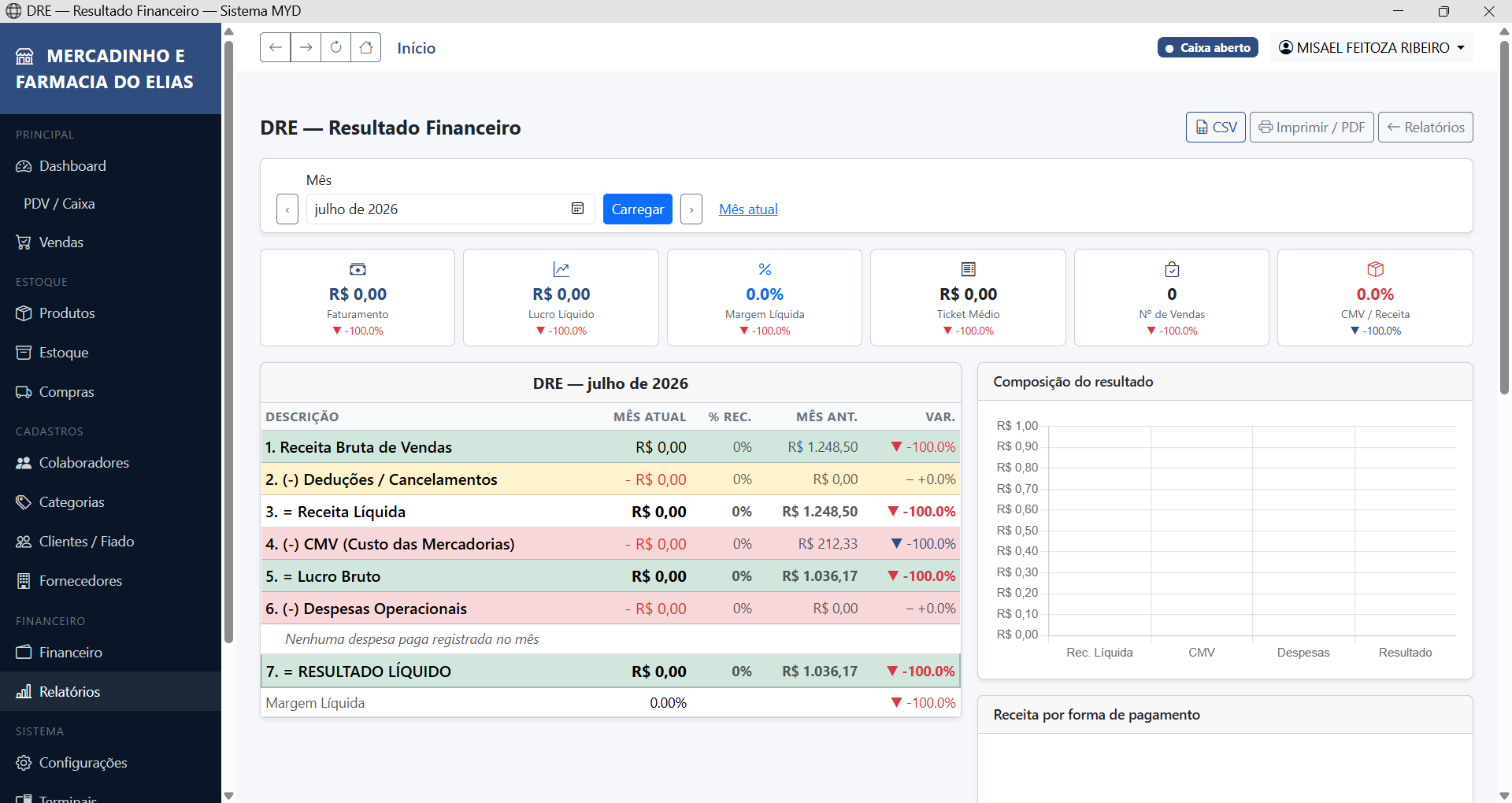Click the home icon in toolbar
The width and height of the screenshot is (1512, 803).
[366, 47]
